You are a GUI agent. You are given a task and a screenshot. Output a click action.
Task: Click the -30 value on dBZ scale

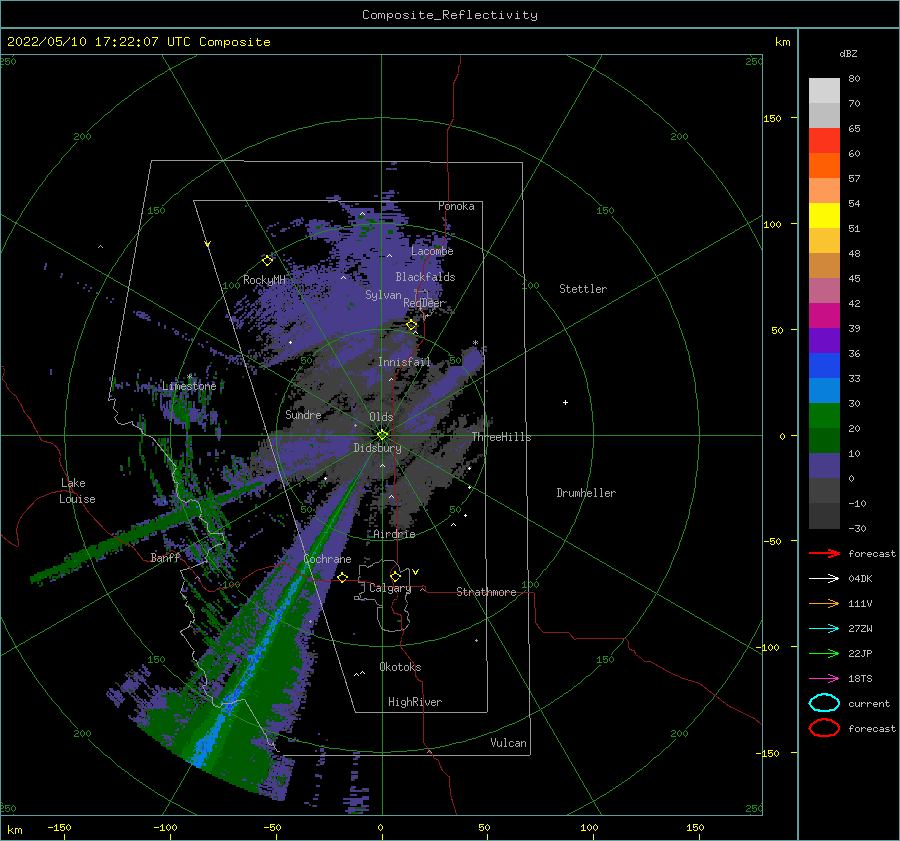pyautogui.click(x=858, y=528)
